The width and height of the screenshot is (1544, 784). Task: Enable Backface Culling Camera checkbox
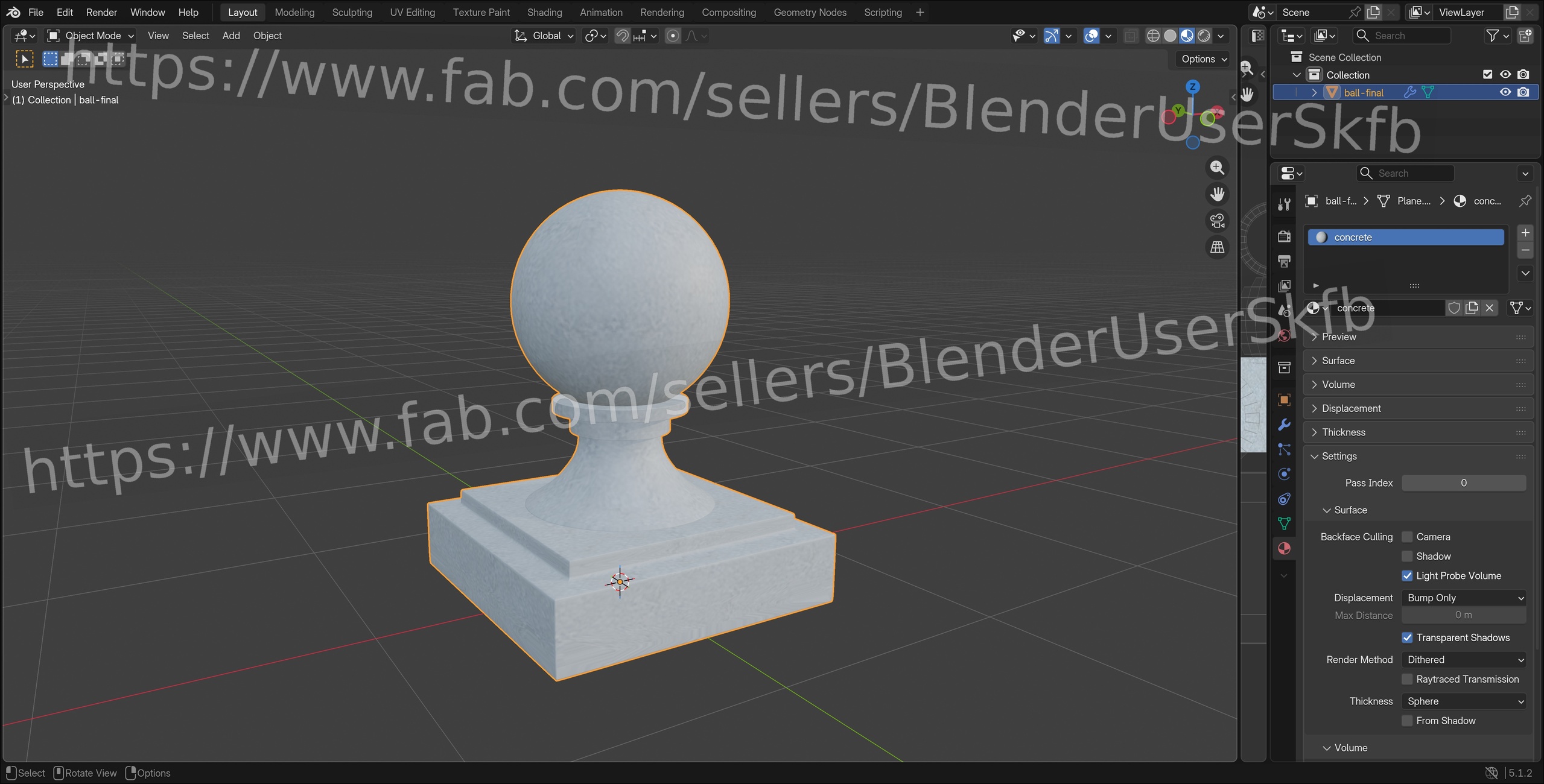pos(1407,537)
